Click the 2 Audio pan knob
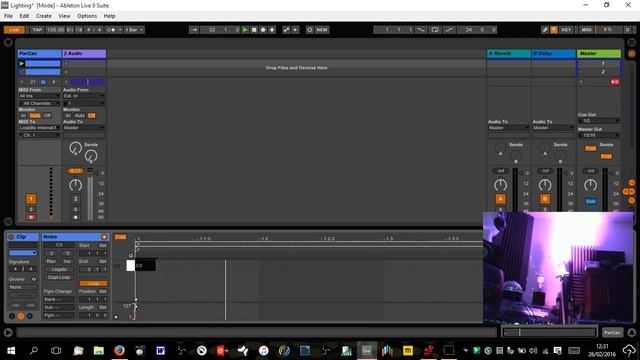 tap(76, 185)
